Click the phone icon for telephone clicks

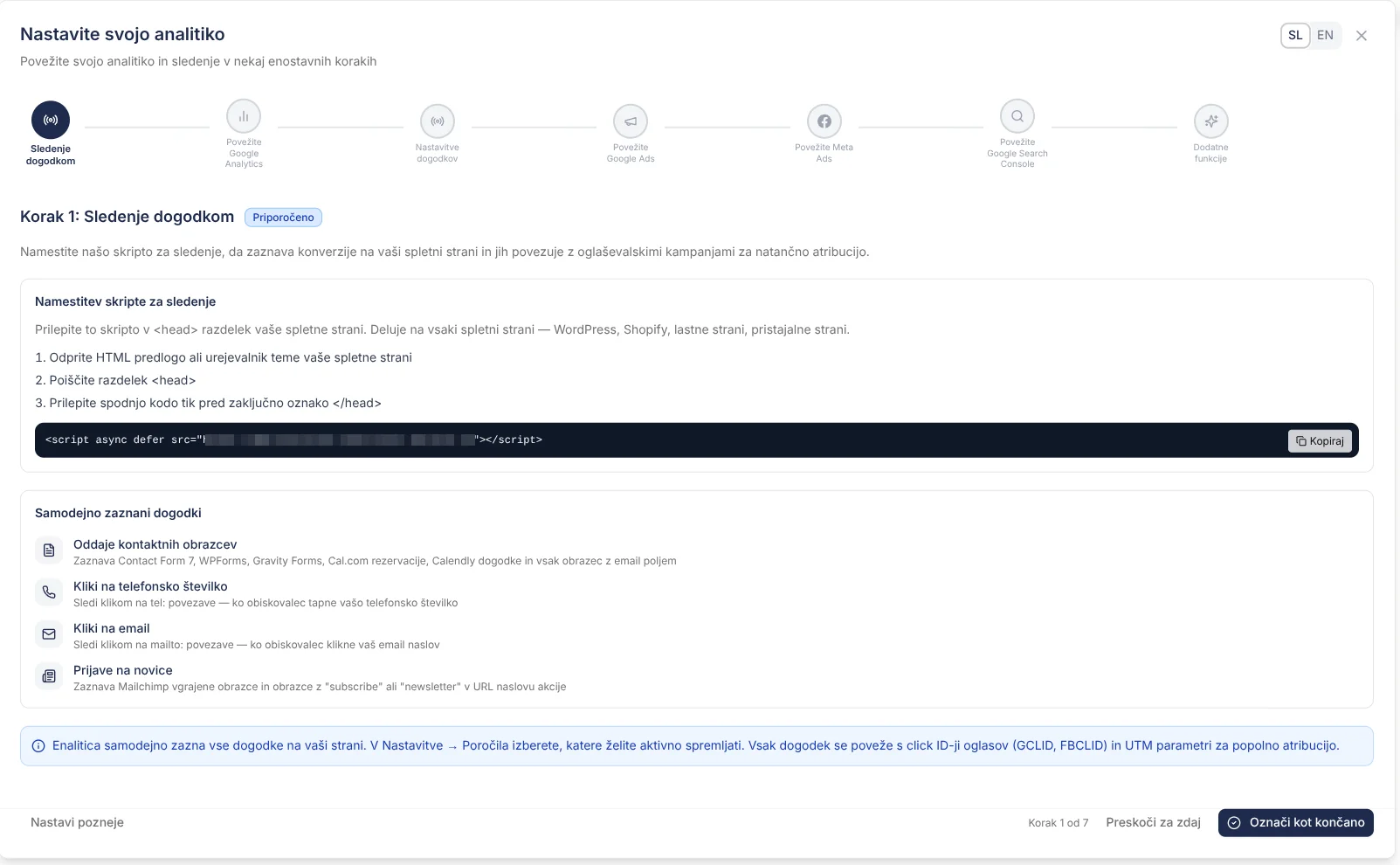(49, 592)
